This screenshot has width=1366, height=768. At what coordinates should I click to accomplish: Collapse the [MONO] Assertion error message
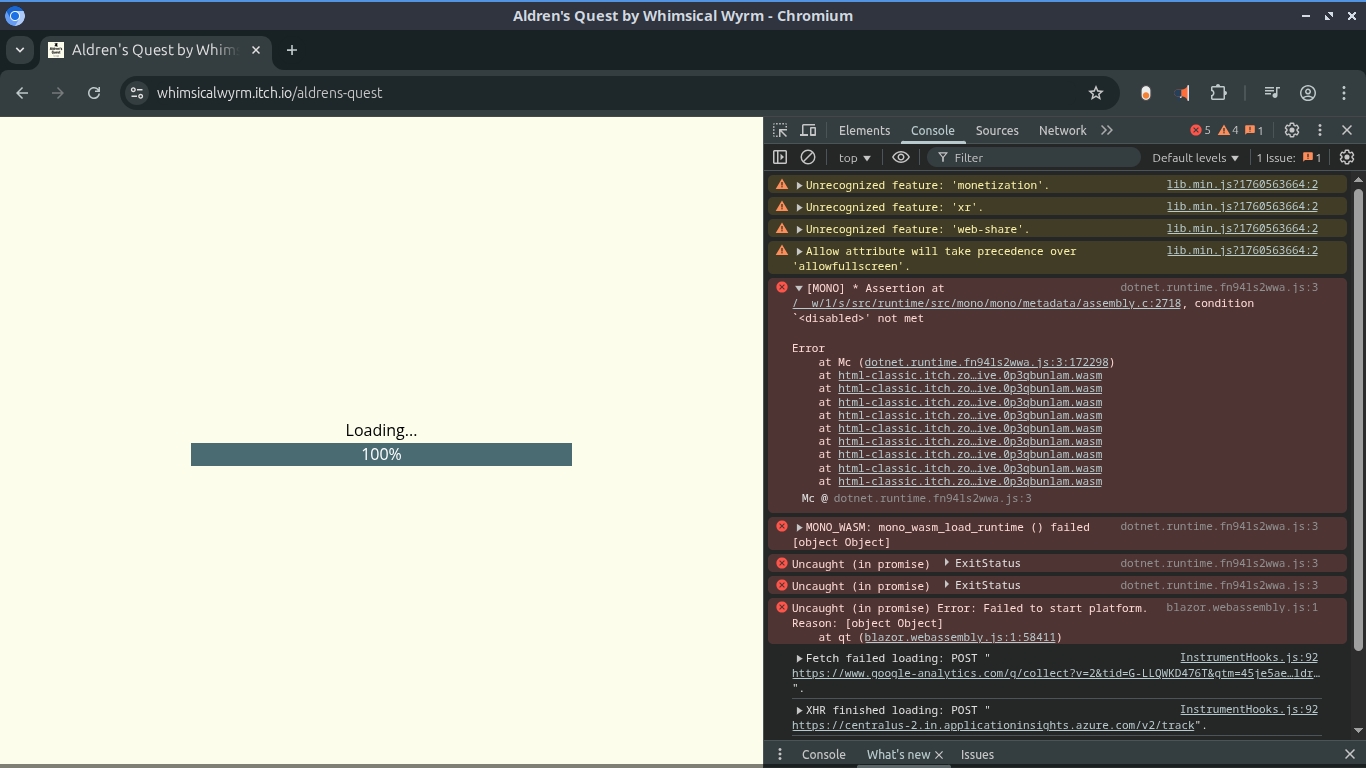click(x=799, y=288)
